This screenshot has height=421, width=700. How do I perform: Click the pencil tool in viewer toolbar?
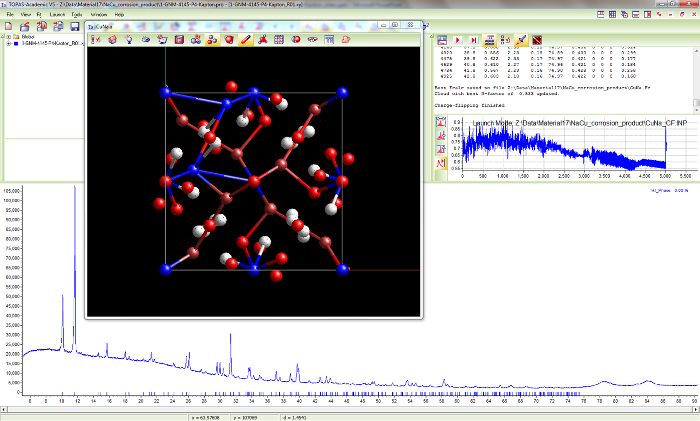(246, 40)
